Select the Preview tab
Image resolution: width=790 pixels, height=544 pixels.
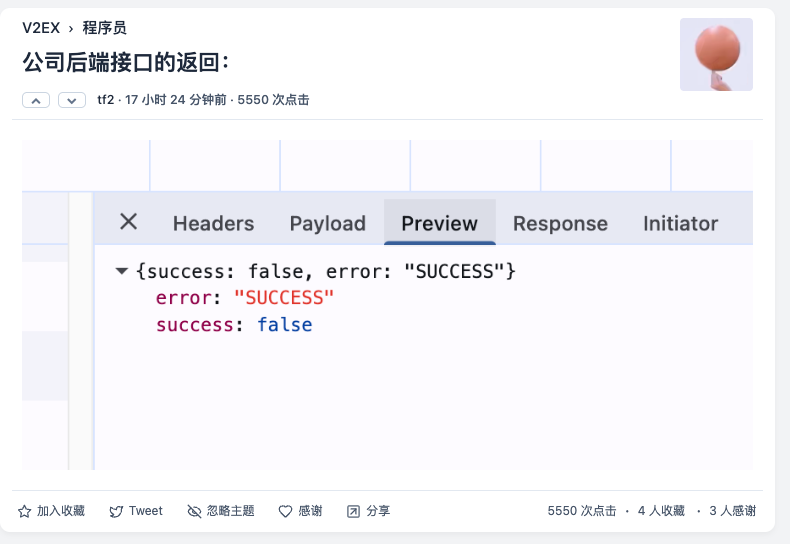(x=439, y=223)
